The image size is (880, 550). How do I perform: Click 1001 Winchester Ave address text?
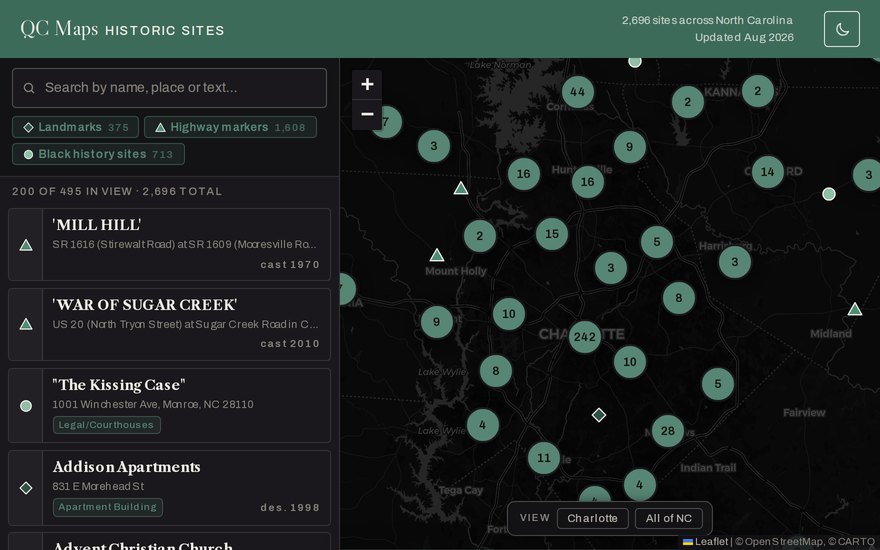[153, 404]
